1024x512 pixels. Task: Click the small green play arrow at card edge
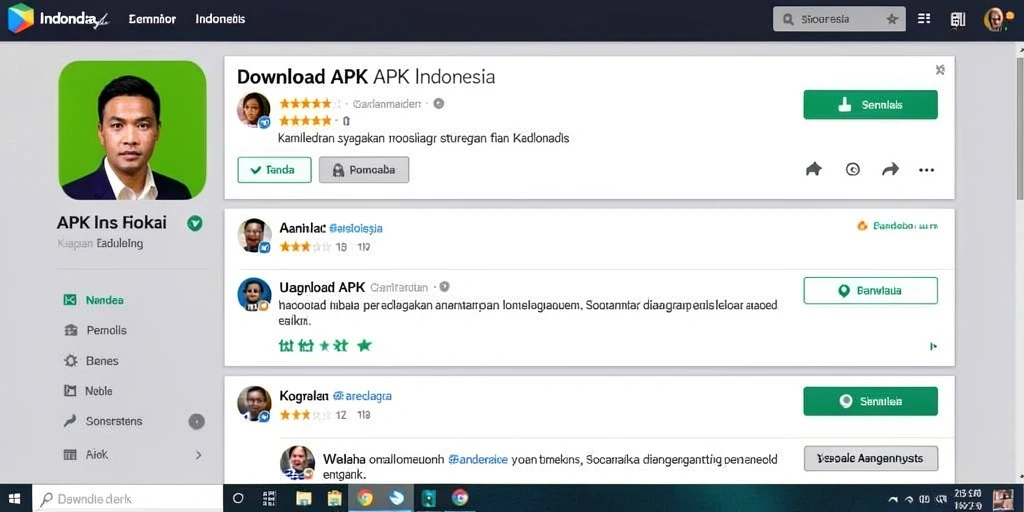pos(933,346)
